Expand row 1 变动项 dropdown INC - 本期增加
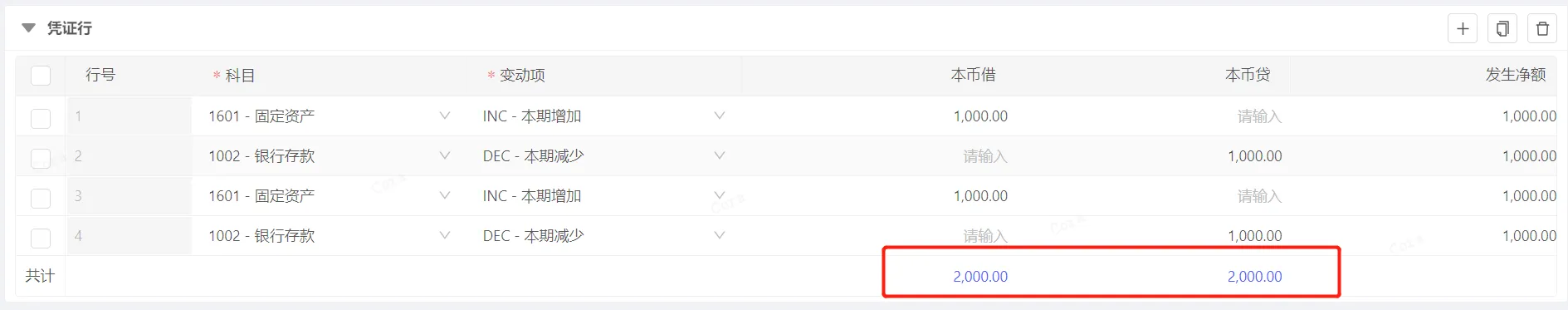1568x310 pixels. click(603, 116)
